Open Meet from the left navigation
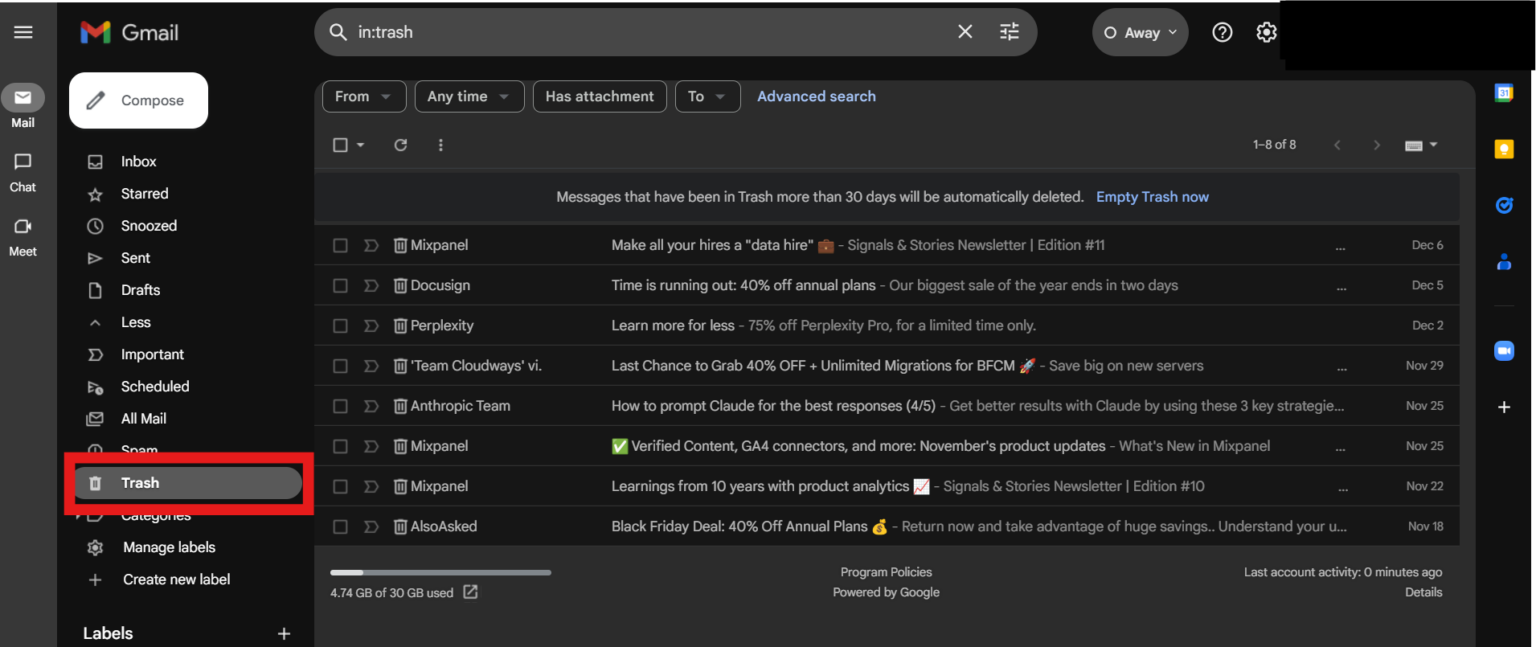This screenshot has width=1536, height=647. [22, 236]
